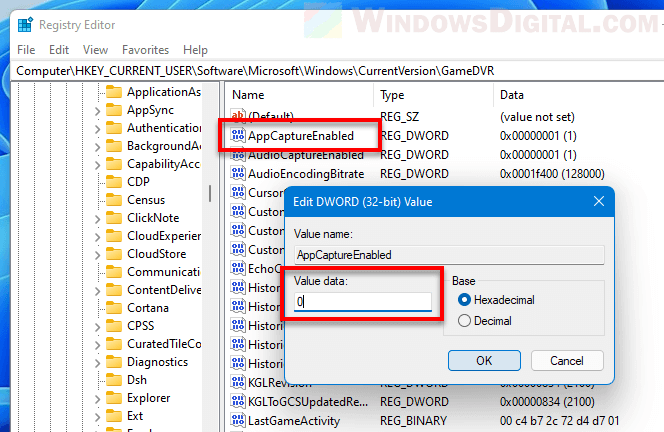This screenshot has width=664, height=432.
Task: Select the AppCaptureEnabled DWORD value icon
Action: (x=238, y=136)
